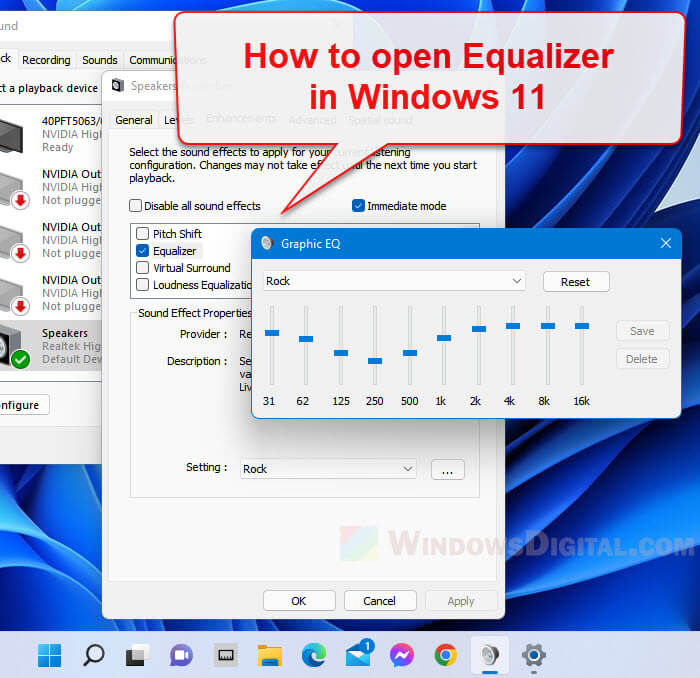
Task: Switch to the Sounds tab
Action: (x=100, y=60)
